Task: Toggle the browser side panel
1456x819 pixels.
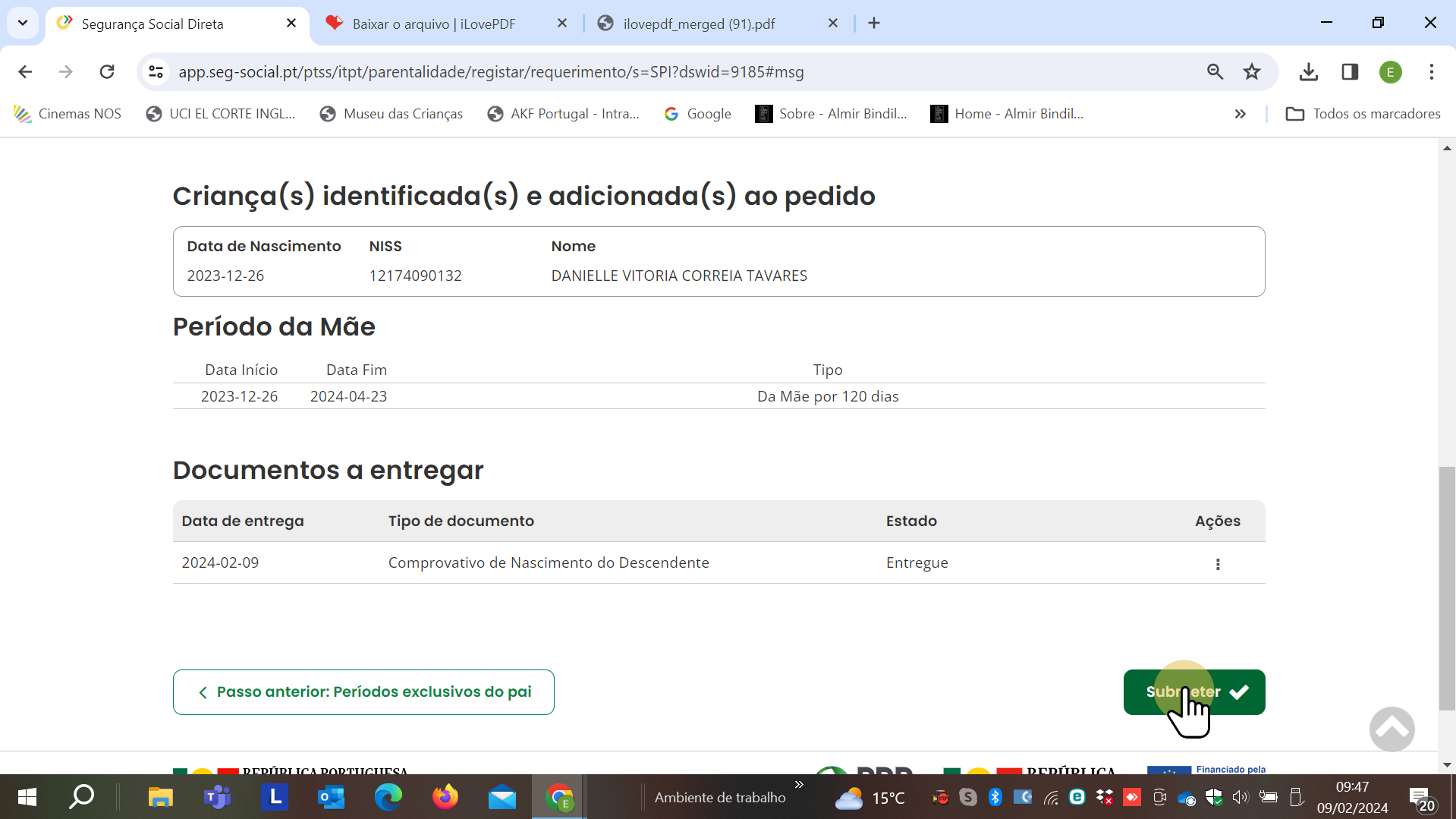Action: coord(1350,72)
